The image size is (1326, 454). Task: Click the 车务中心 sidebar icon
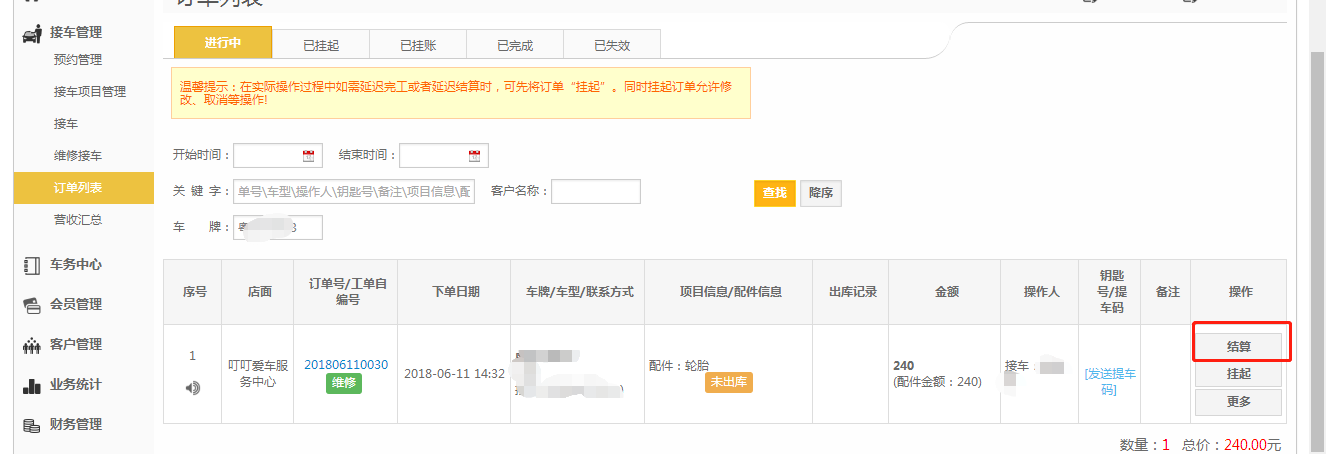click(x=31, y=265)
